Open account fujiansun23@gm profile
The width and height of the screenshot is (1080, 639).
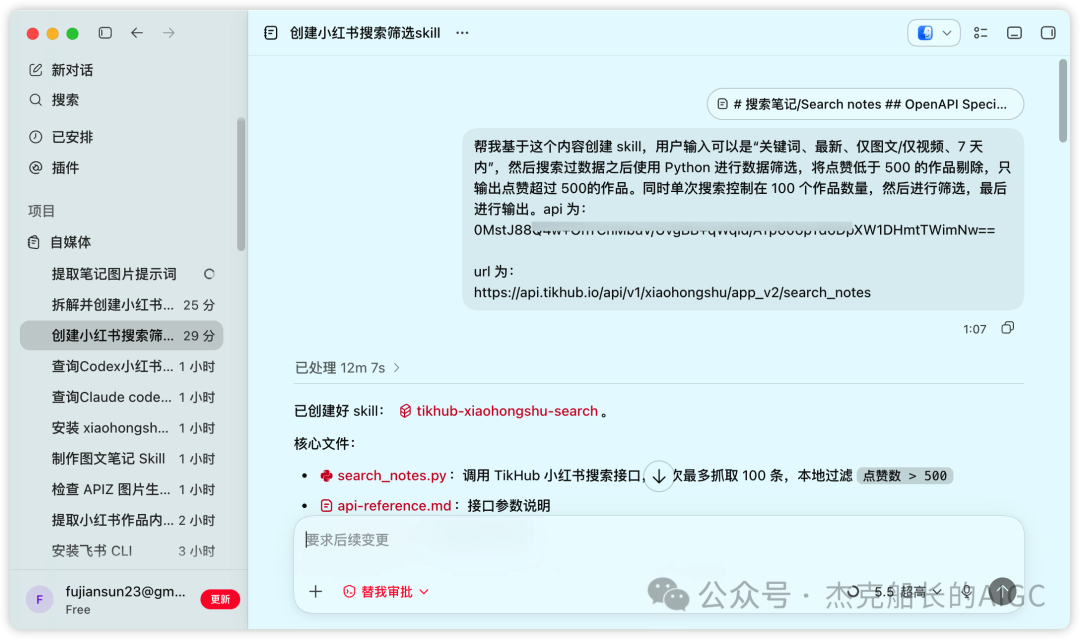(125, 599)
